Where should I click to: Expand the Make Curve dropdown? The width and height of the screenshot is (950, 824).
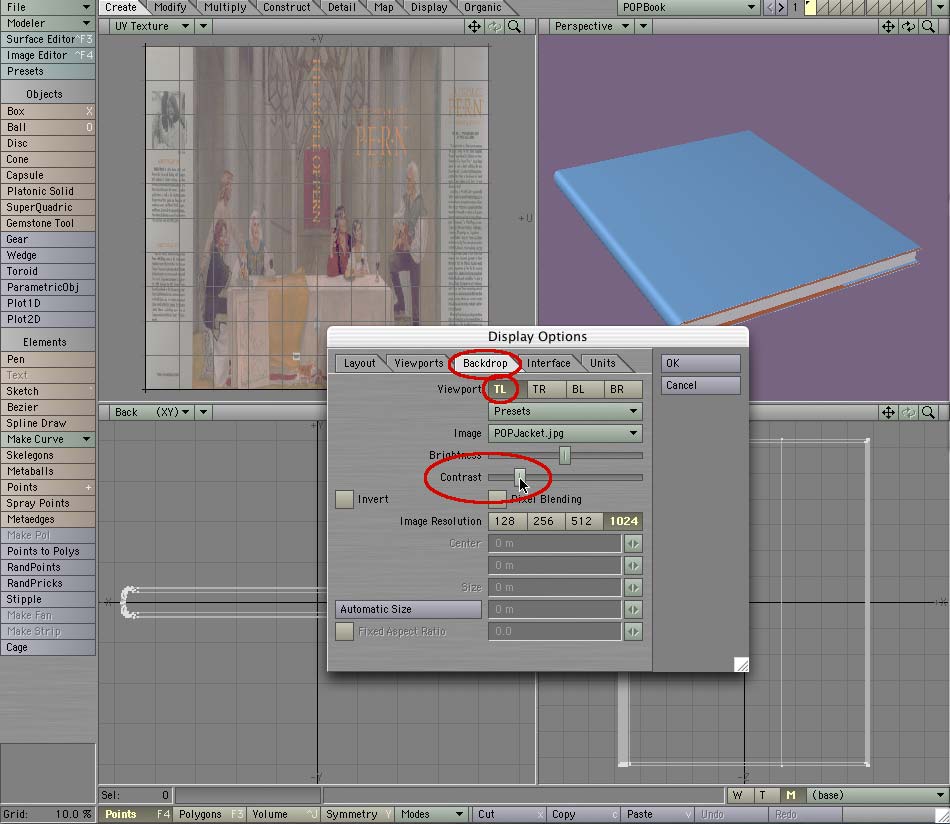pyautogui.click(x=47, y=439)
